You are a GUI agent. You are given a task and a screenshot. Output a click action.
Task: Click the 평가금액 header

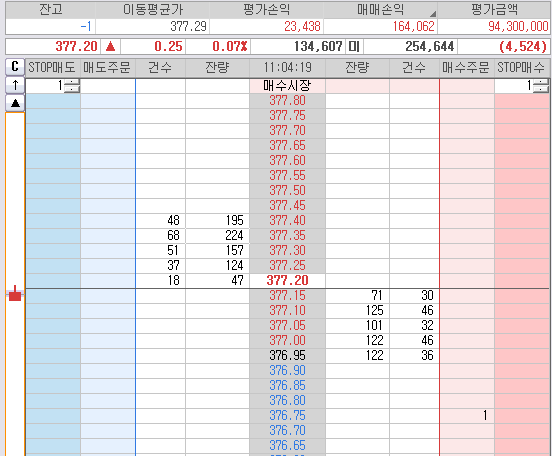pyautogui.click(x=494, y=10)
